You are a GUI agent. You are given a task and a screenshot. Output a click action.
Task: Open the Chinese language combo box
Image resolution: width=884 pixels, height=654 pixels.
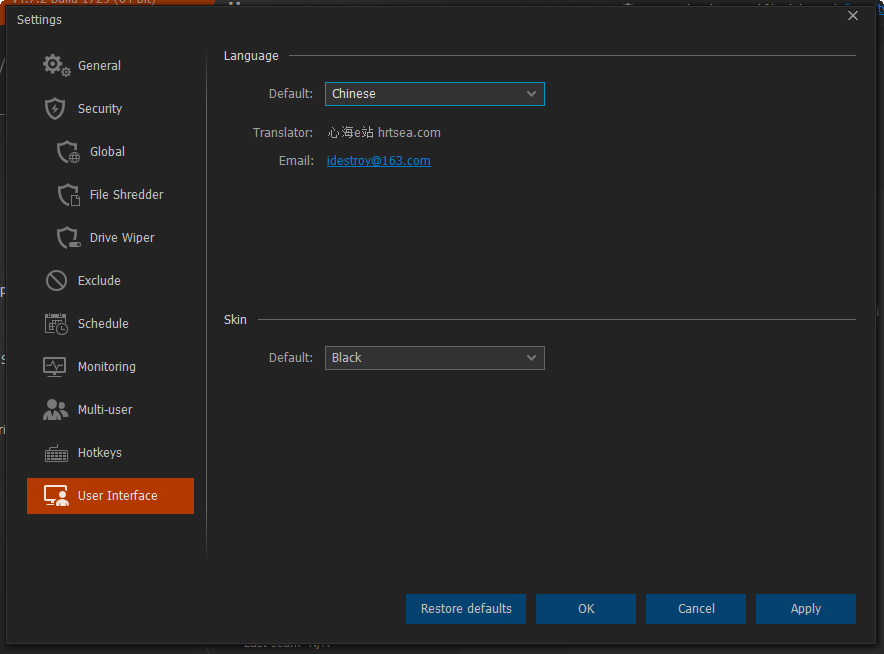pyautogui.click(x=435, y=94)
